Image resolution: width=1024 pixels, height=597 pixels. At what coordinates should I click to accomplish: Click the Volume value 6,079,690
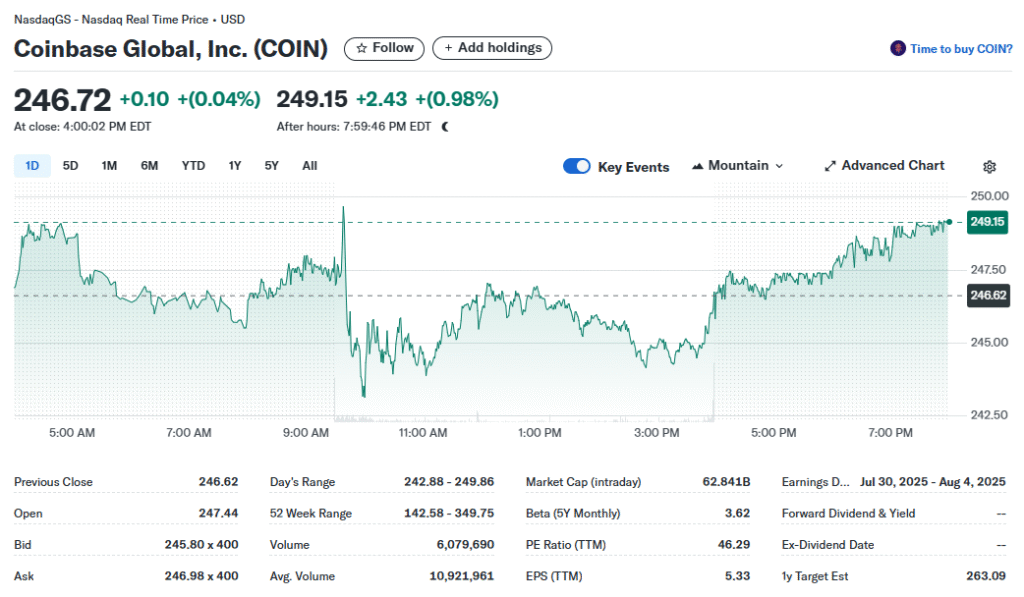(465, 545)
